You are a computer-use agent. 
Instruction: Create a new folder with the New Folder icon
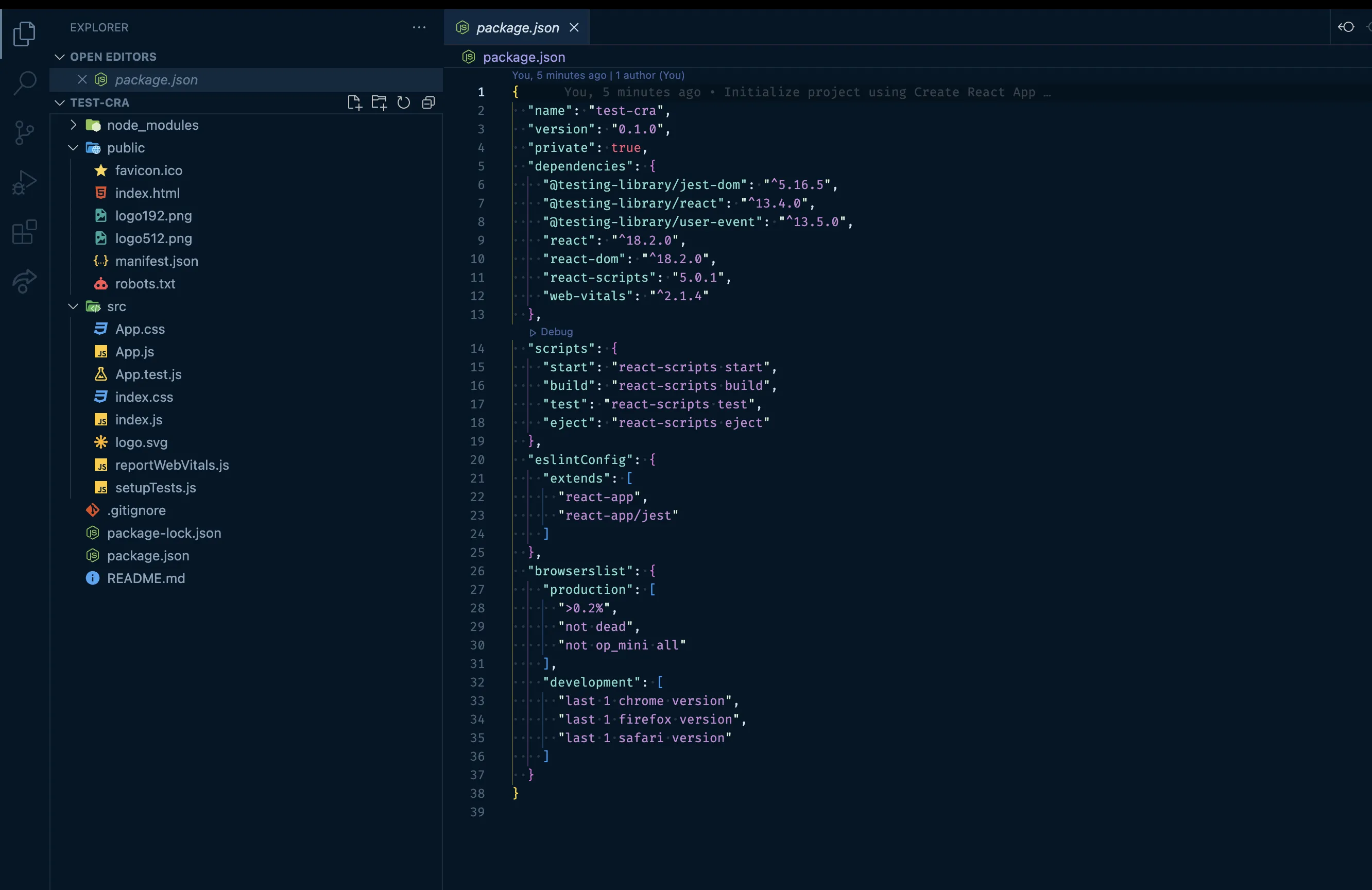pos(379,102)
